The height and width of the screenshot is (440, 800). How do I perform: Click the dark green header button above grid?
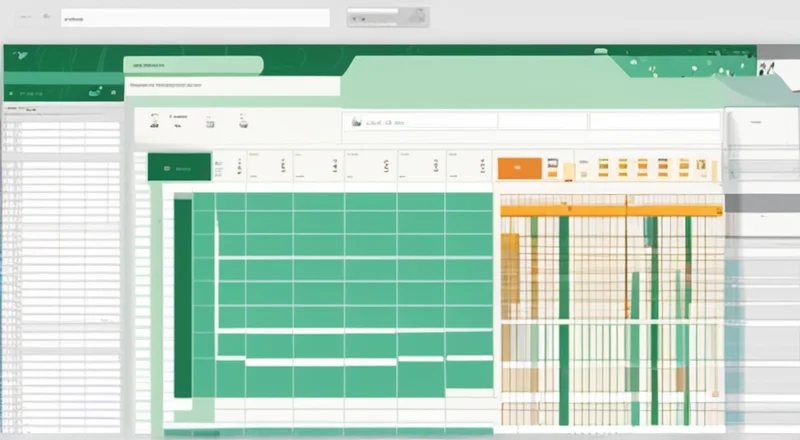tap(179, 167)
